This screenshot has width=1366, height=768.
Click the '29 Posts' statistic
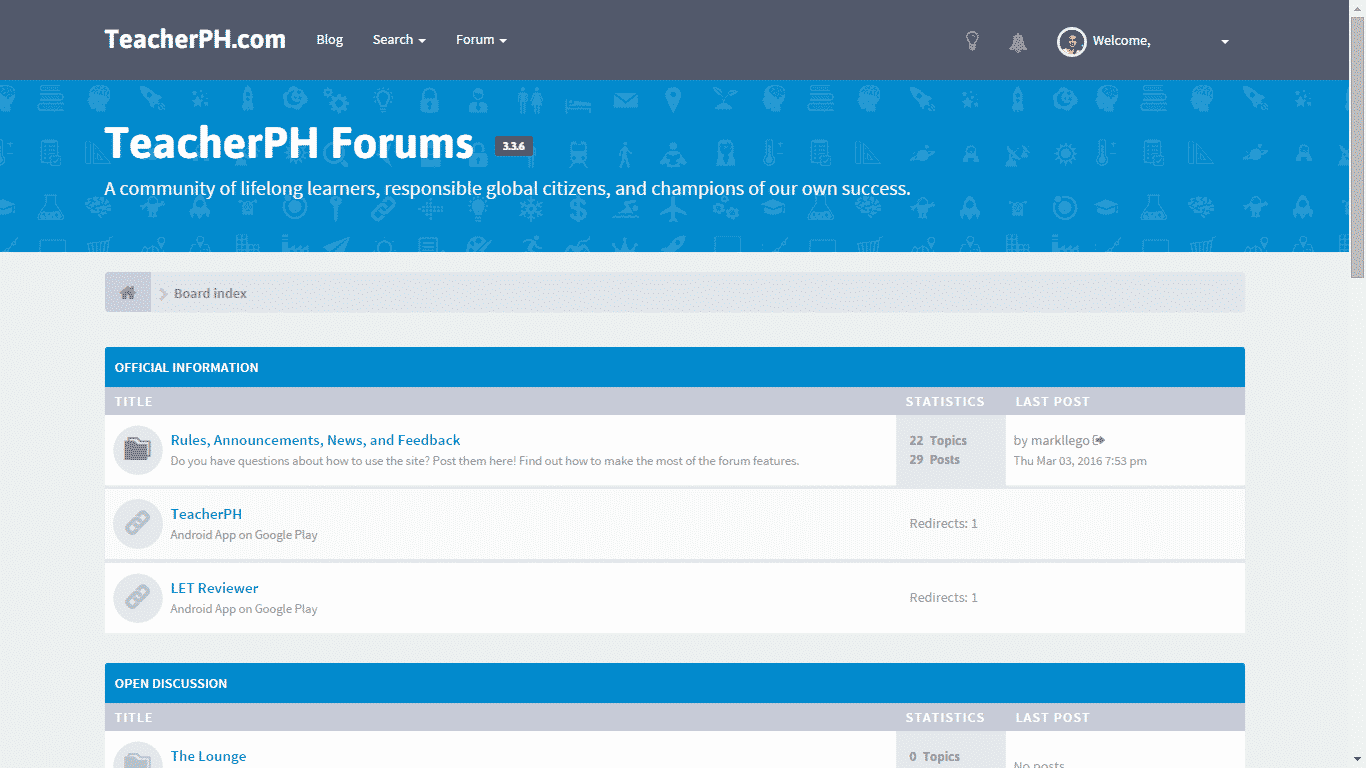click(x=934, y=460)
